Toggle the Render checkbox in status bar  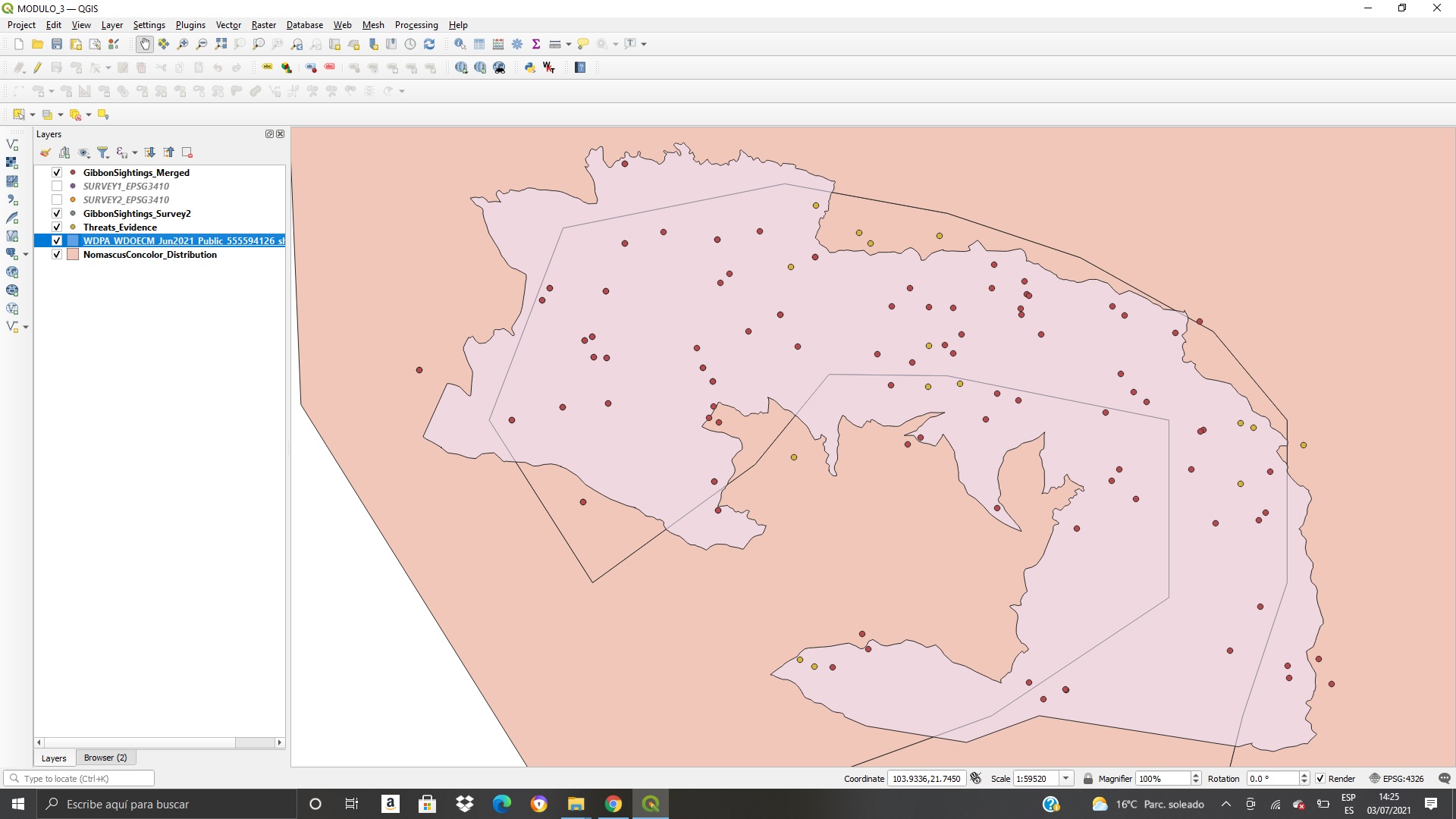pyautogui.click(x=1320, y=778)
